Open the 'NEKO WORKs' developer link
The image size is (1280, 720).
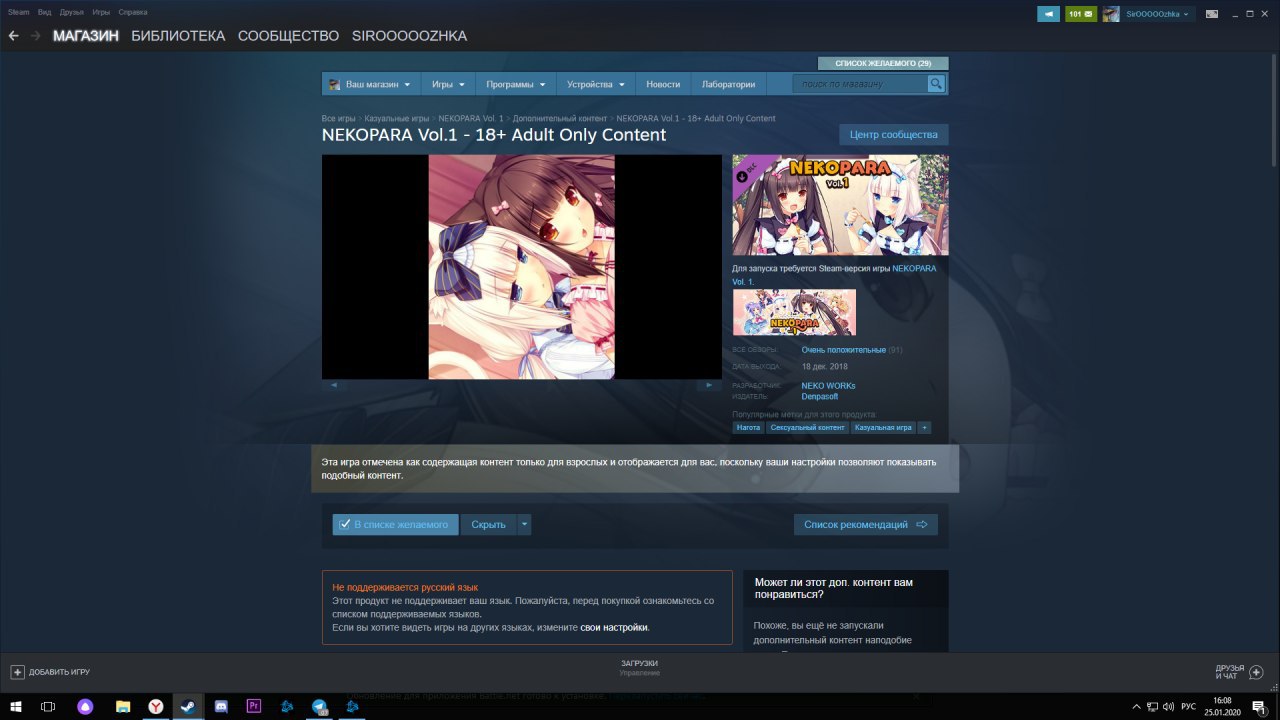tap(828, 385)
